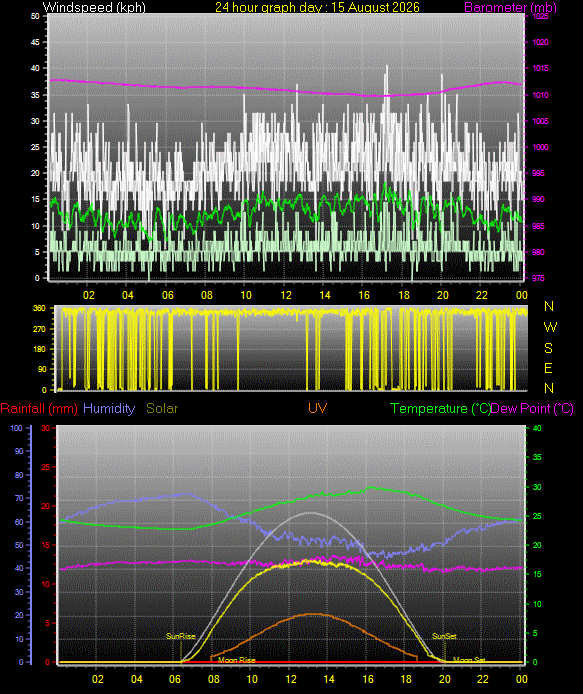Select "70" on the blue humidity axis
The height and width of the screenshot is (694, 583).
tap(19, 498)
